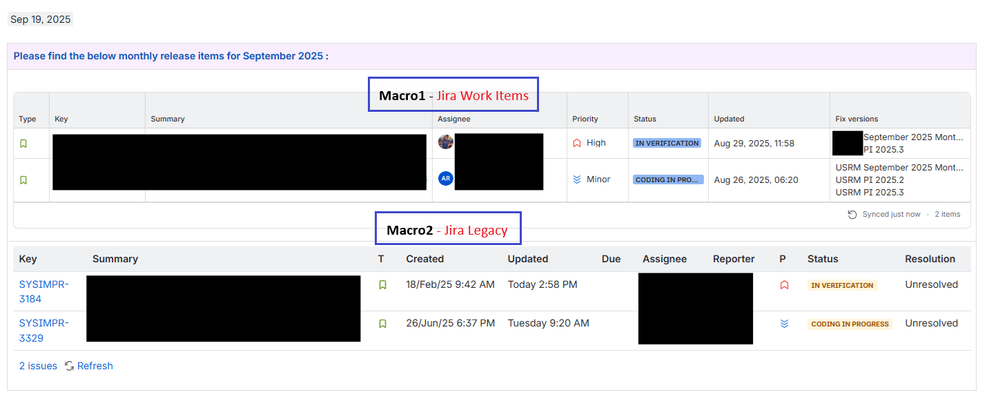Click the refresh icon beside the Refresh link
This screenshot has height=399, width=998.
69,366
